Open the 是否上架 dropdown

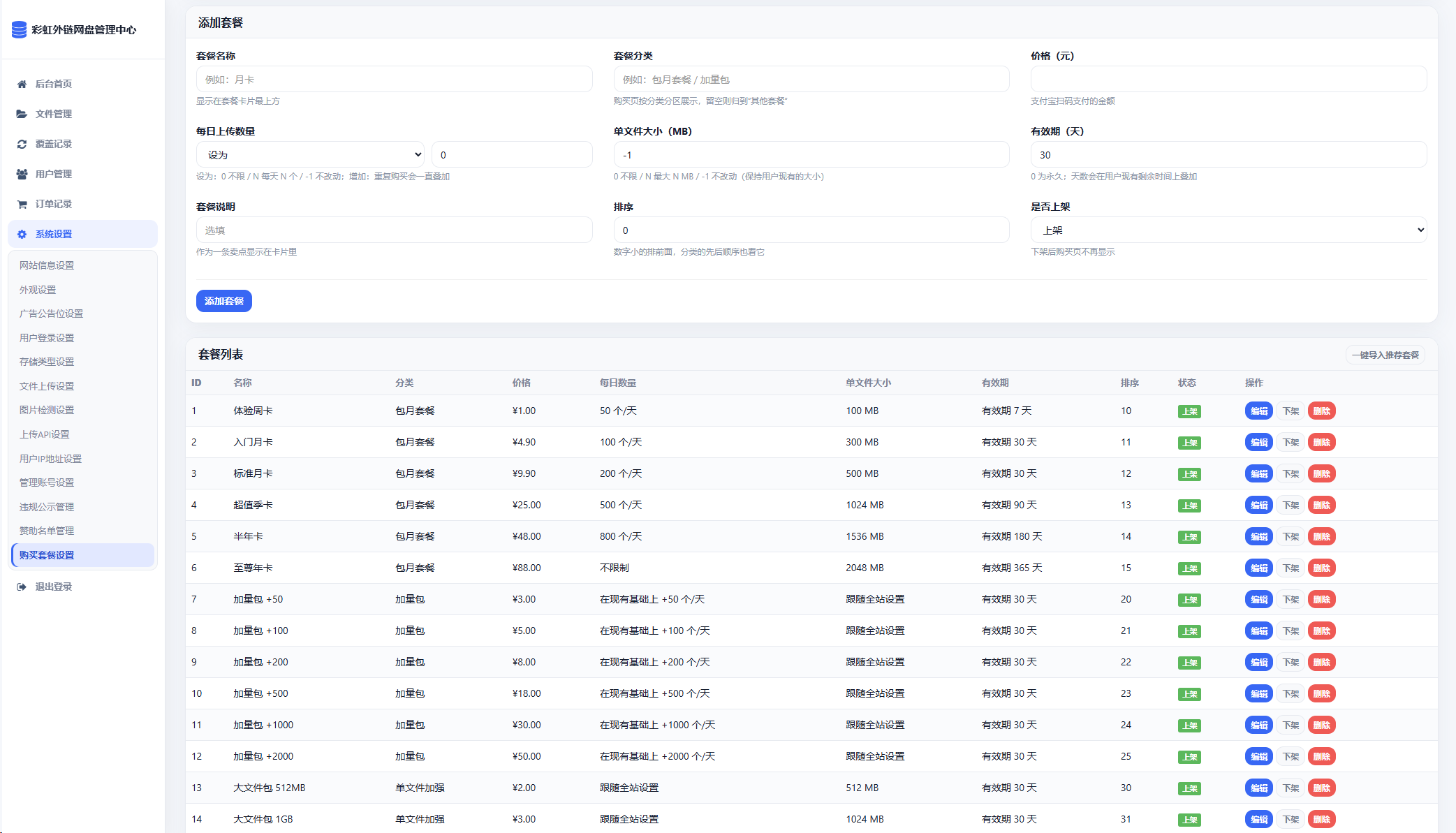point(1228,230)
